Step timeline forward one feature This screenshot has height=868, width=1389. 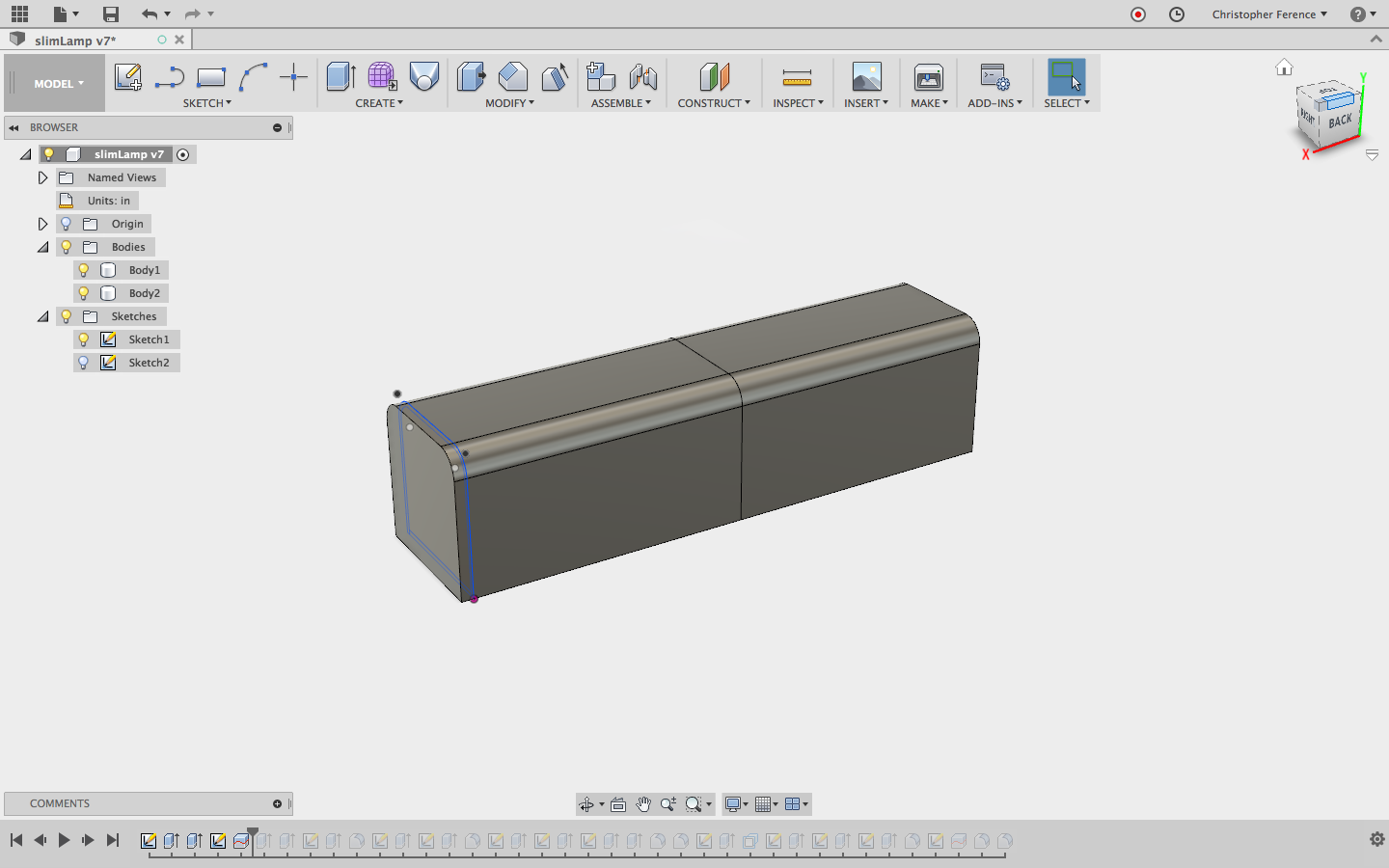click(x=88, y=840)
